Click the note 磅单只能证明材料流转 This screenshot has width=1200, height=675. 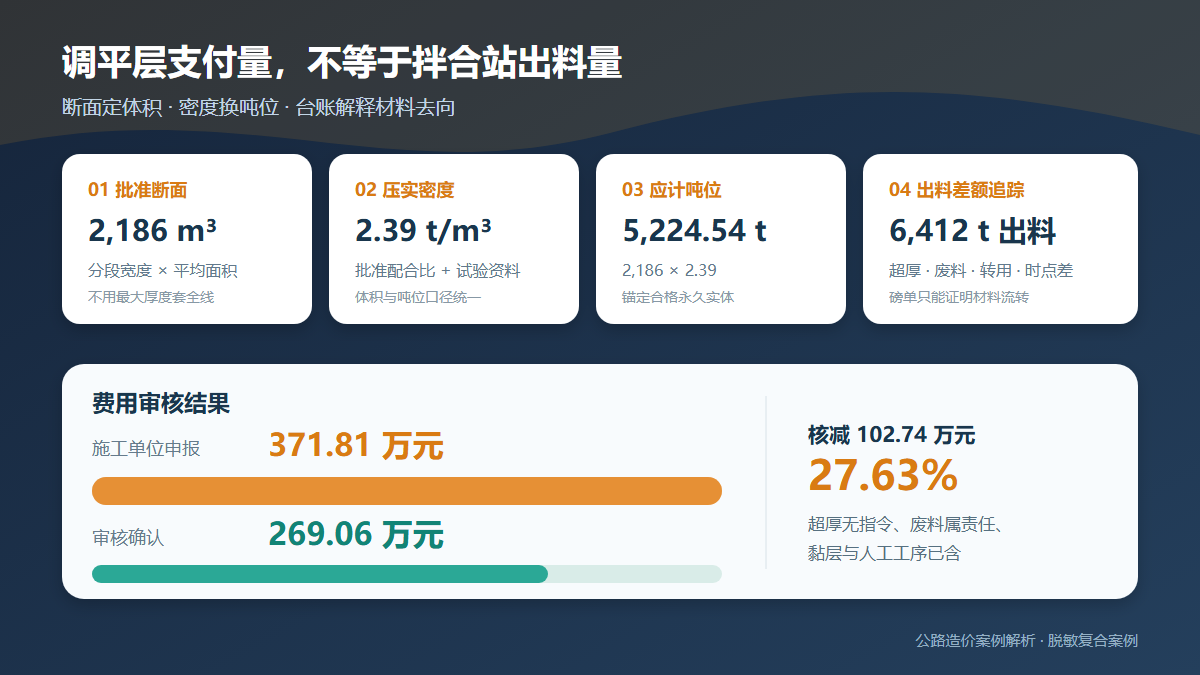pyautogui.click(x=959, y=297)
